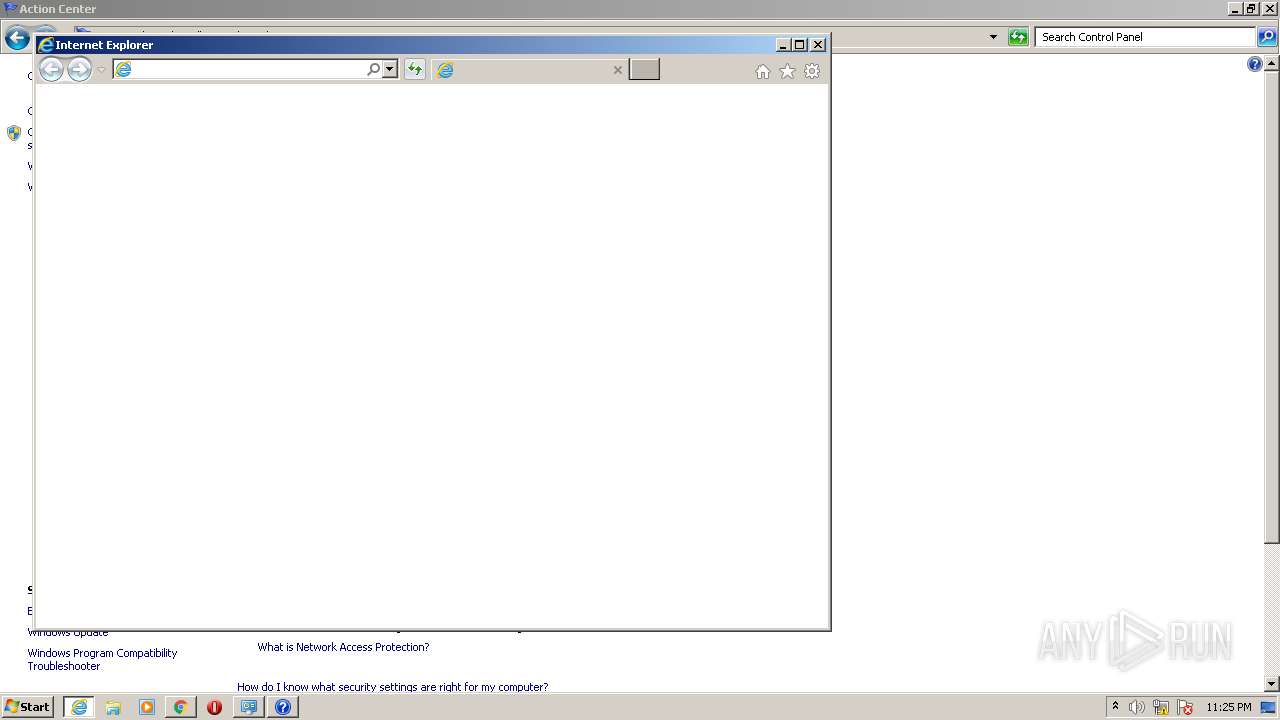Screen dimensions: 1280x720
Task: Refresh the page in Internet Explorer
Action: pyautogui.click(x=415, y=69)
